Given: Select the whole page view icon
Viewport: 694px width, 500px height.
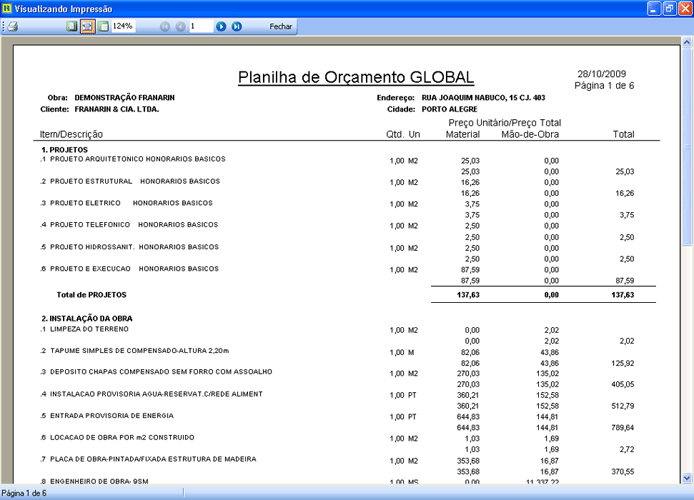Looking at the screenshot, I should pos(71,27).
